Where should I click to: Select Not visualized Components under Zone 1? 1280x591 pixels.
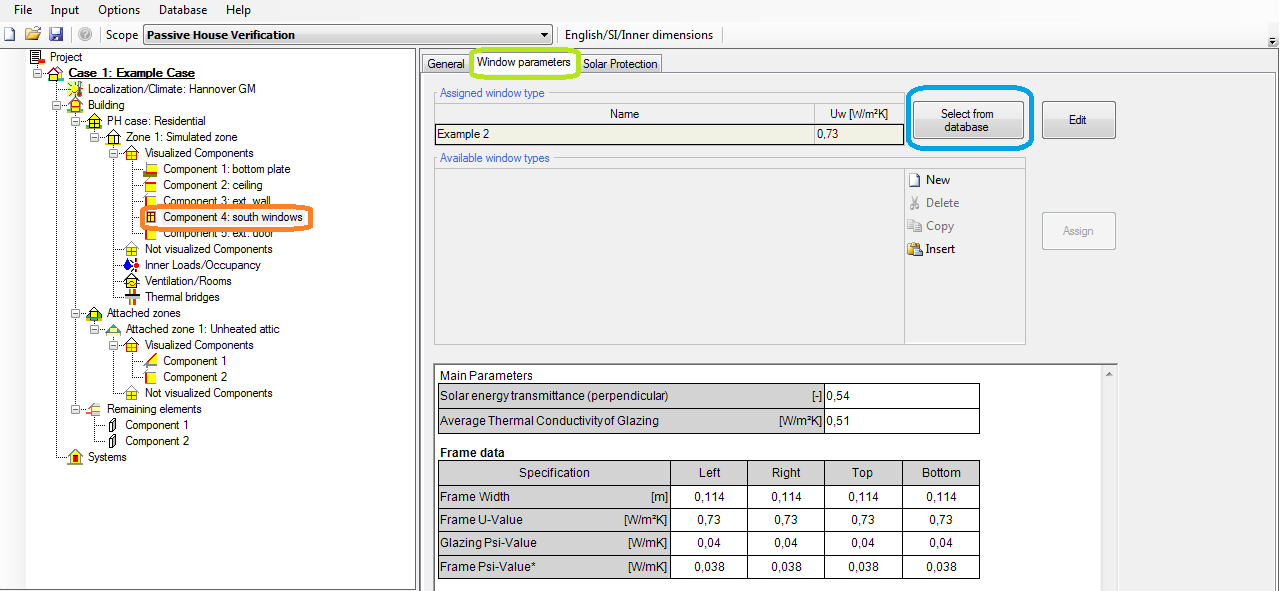tap(208, 249)
